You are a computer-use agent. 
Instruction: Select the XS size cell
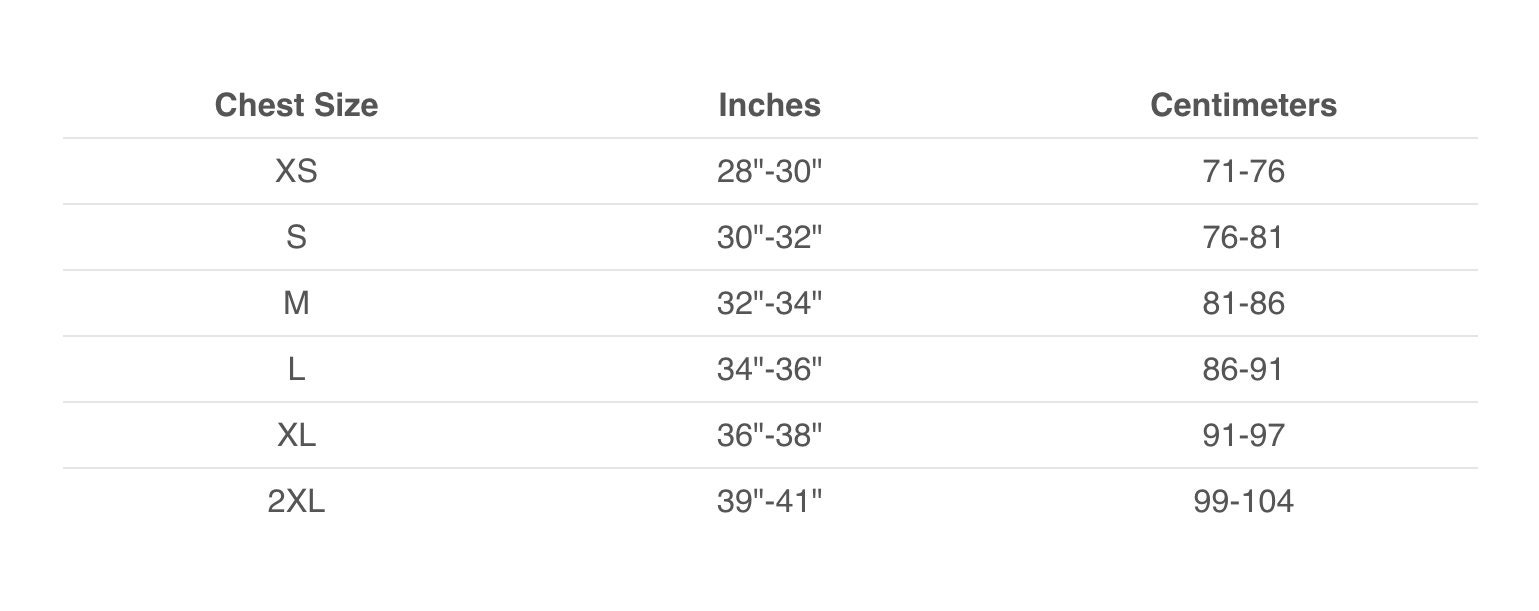296,171
